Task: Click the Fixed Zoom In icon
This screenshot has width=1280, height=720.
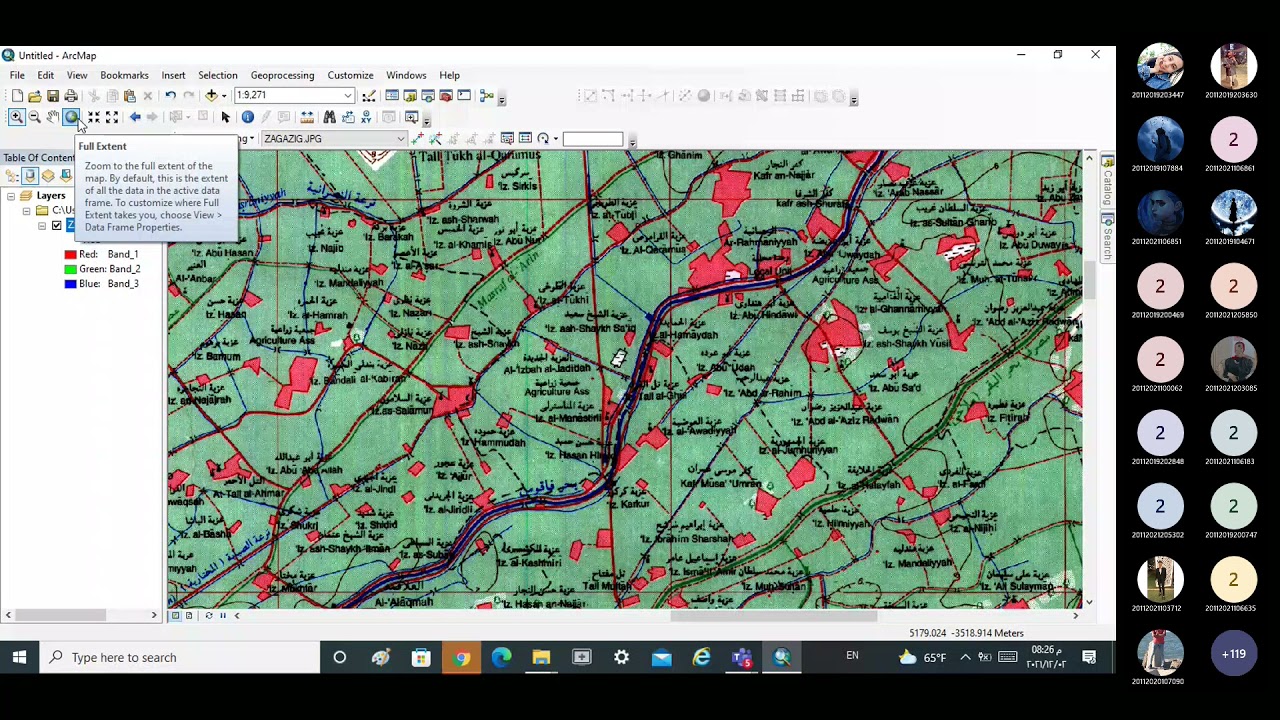Action: [93, 117]
